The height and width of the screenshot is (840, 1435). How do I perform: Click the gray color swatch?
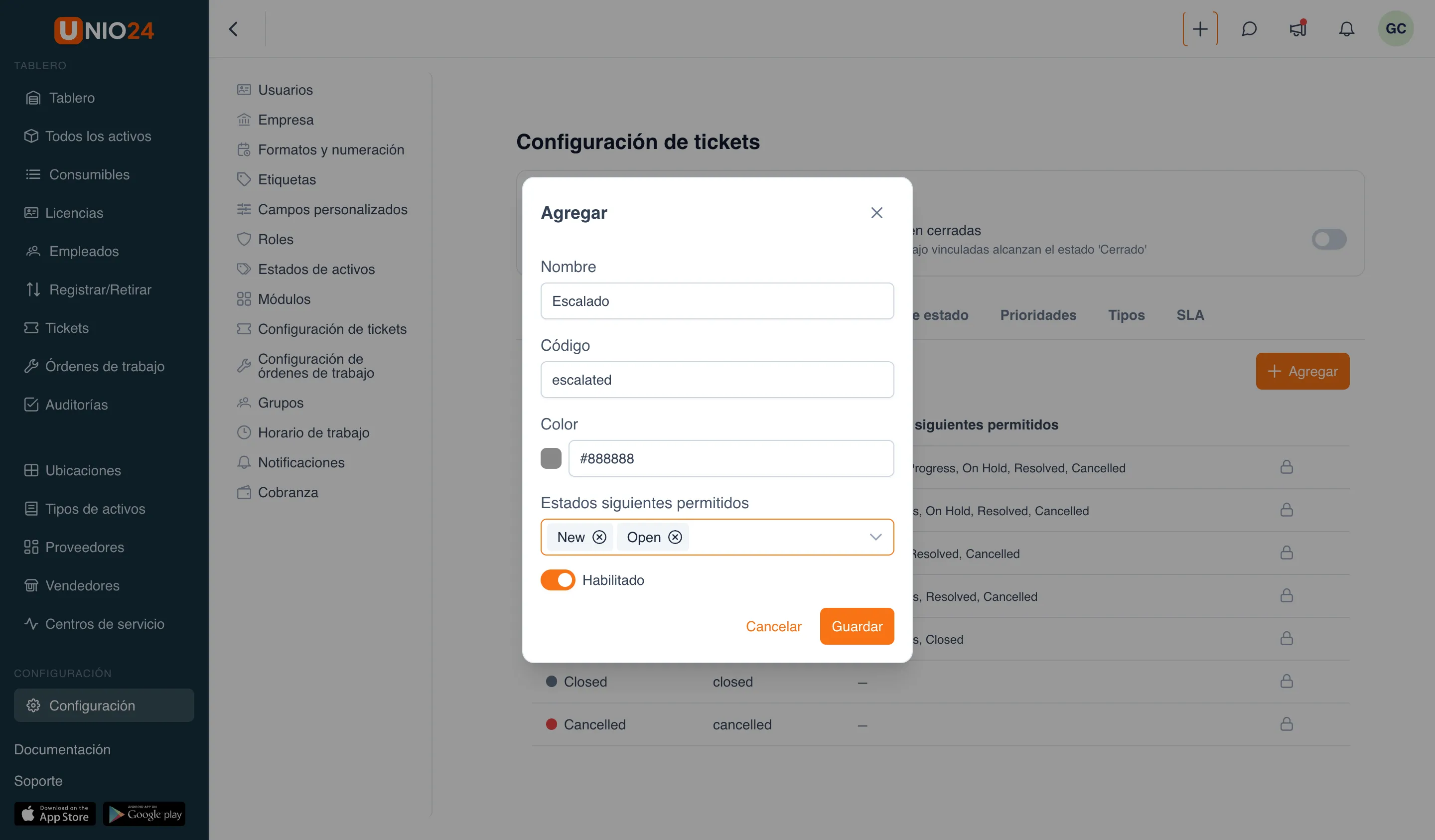point(551,458)
